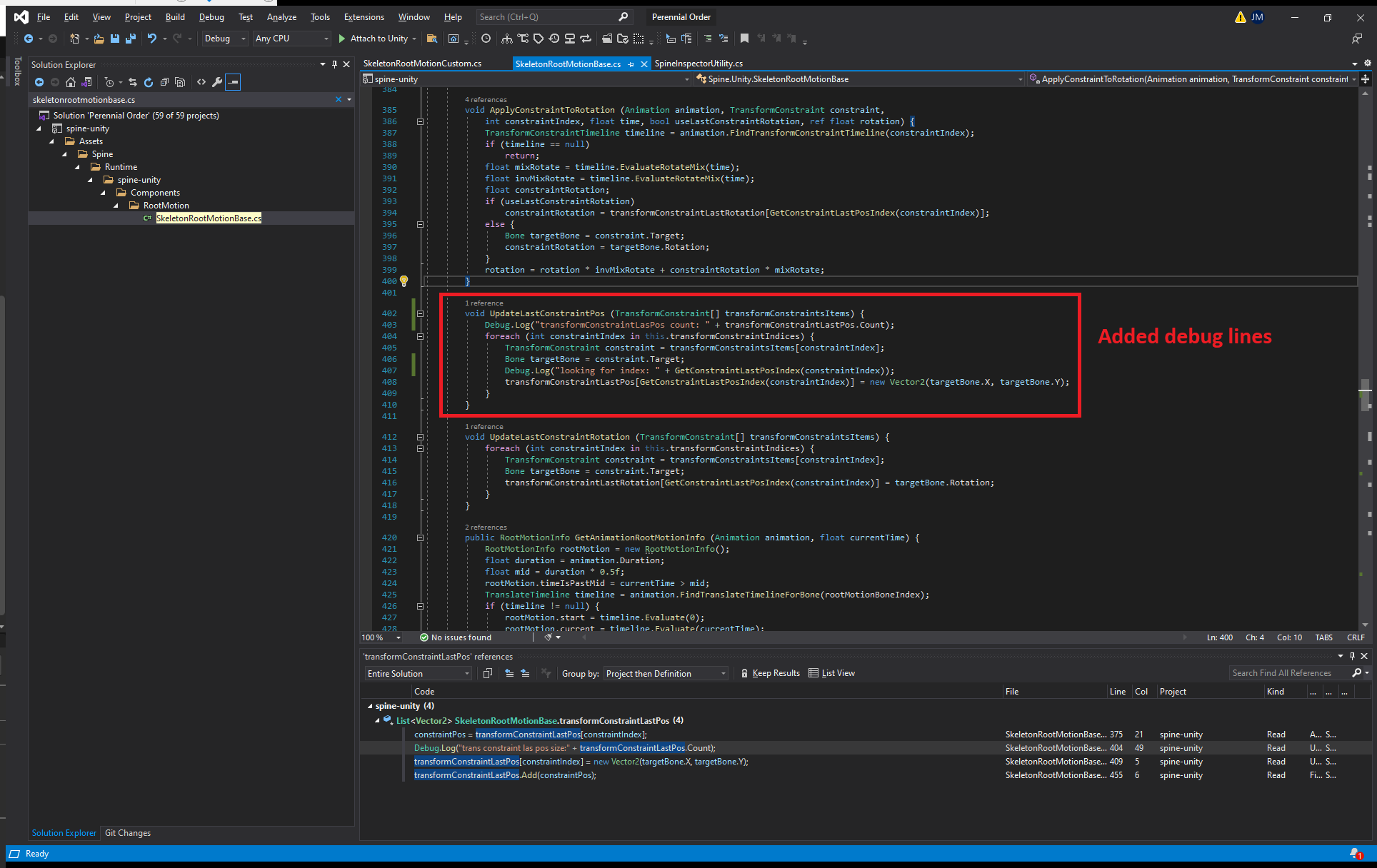Click the Refresh icon in Solution Explorer
This screenshot has height=868, width=1377.
pyautogui.click(x=149, y=82)
